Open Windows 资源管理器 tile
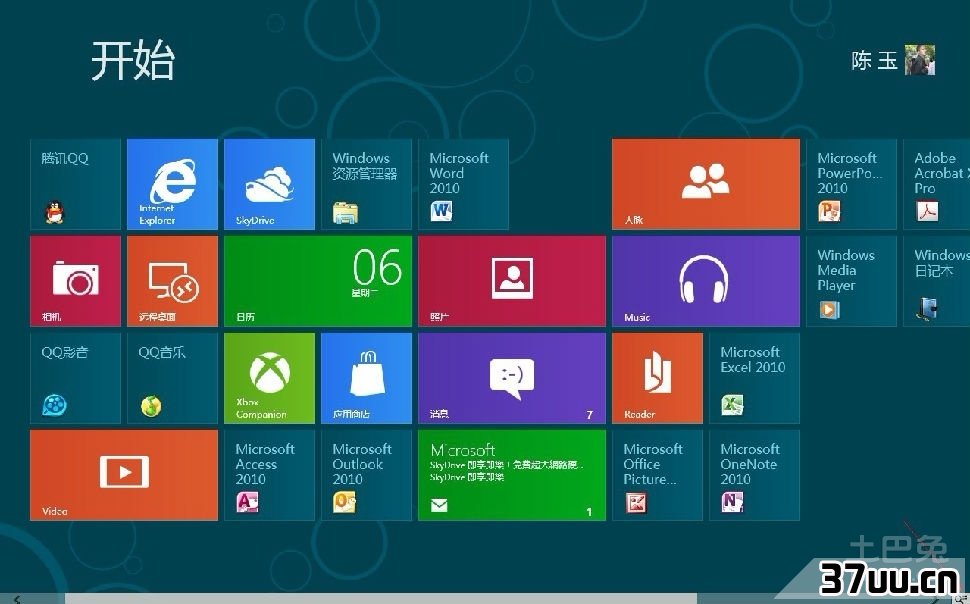970x604 pixels. point(366,184)
